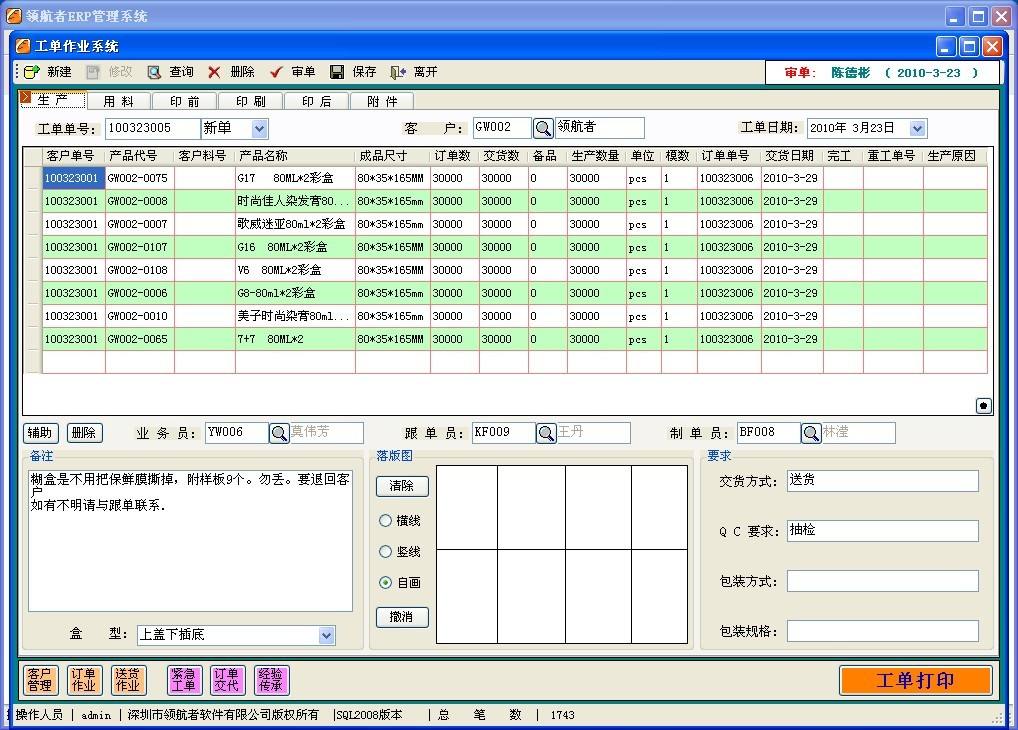Switch to the 印前 tab
The height and width of the screenshot is (730, 1018).
pos(185,101)
